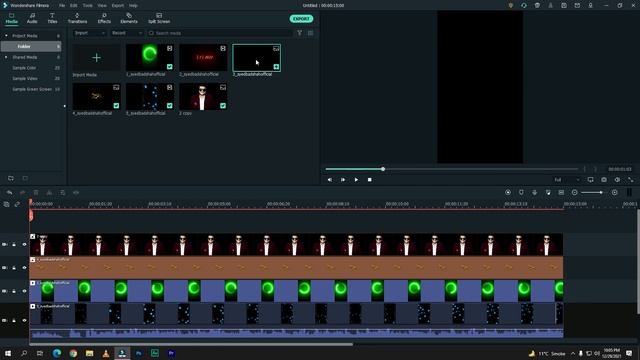
Task: Click the timeline zoom out minus
Action: (x=575, y=193)
